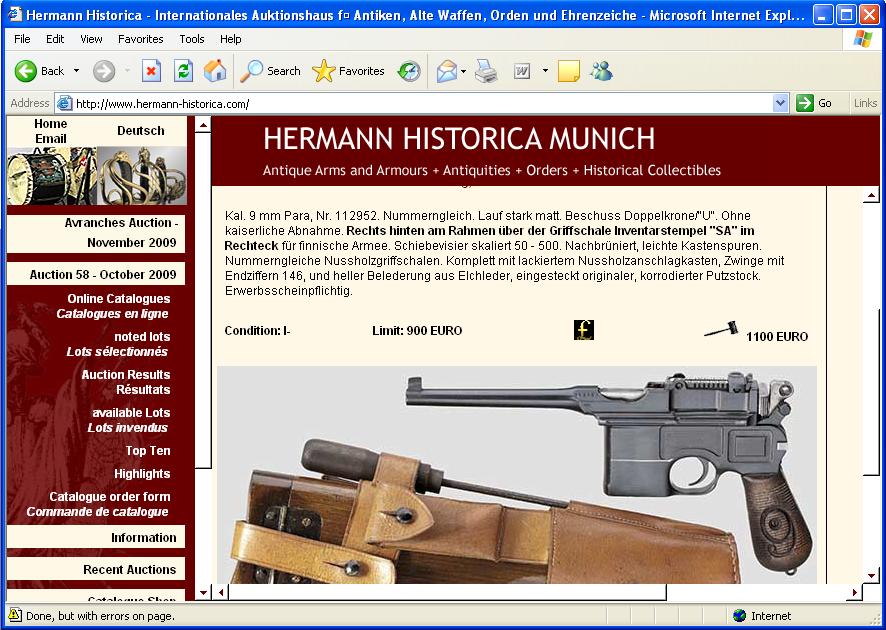
Task: Open the View menu
Action: [91, 39]
